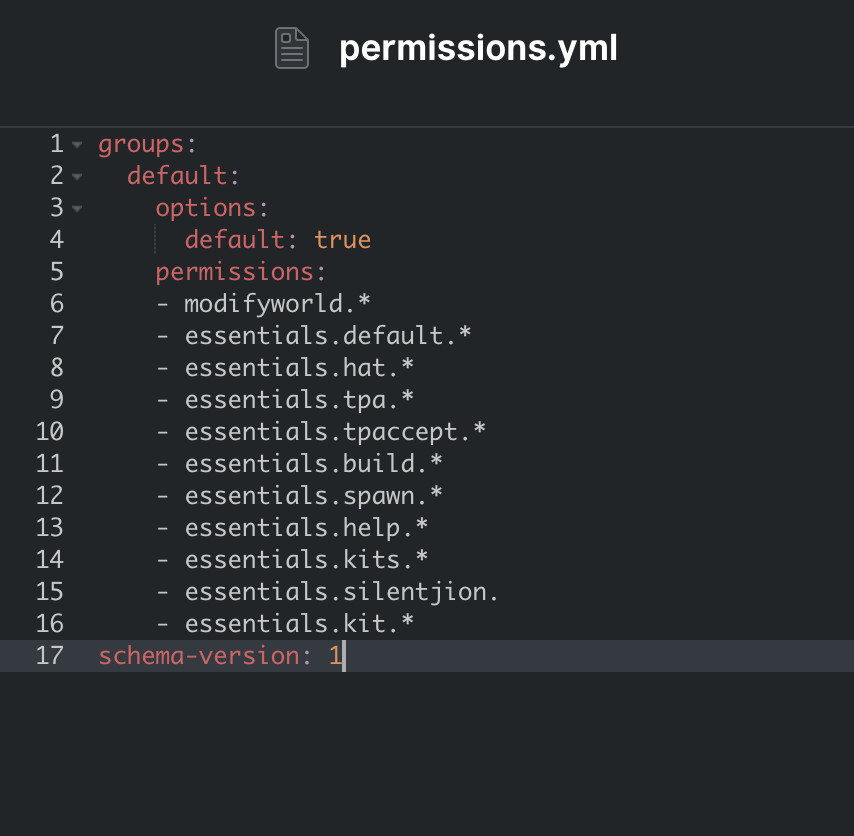This screenshot has height=836, width=854.
Task: Select line number 17 in the gutter
Action: pos(49,656)
